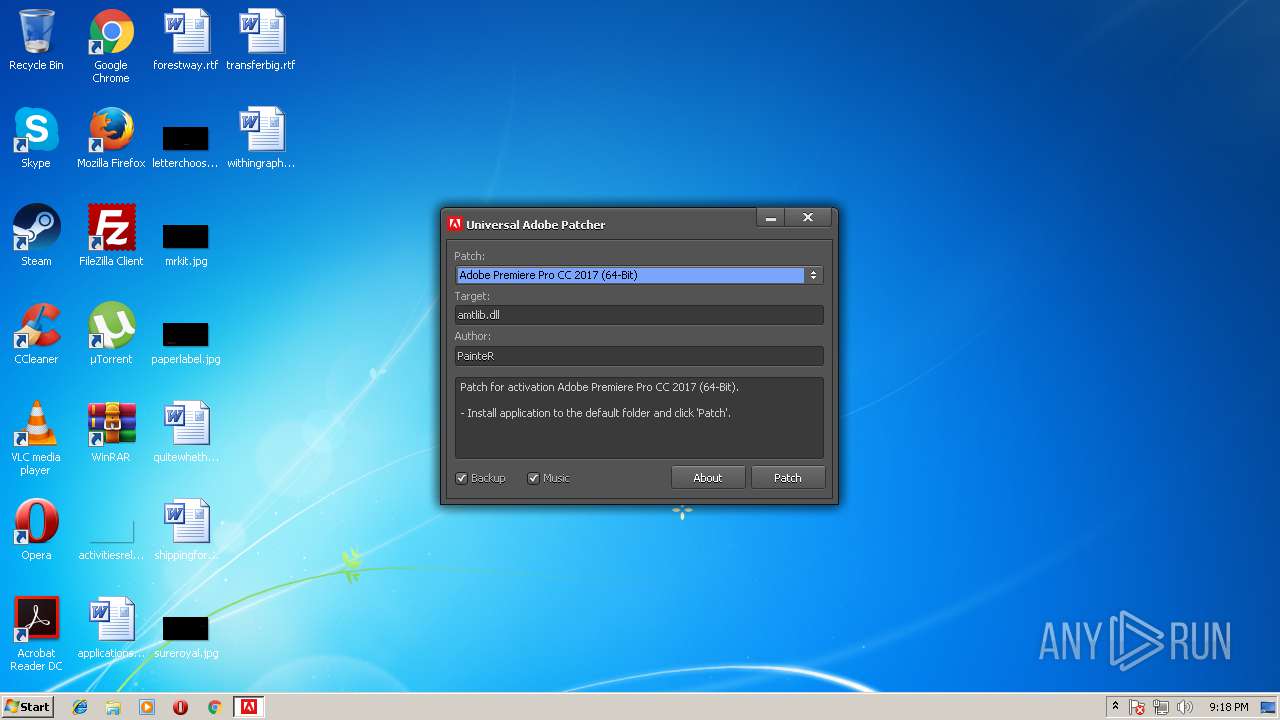Select the sureroyal.jpg image file
Image resolution: width=1280 pixels, height=720 pixels.
[x=186, y=636]
